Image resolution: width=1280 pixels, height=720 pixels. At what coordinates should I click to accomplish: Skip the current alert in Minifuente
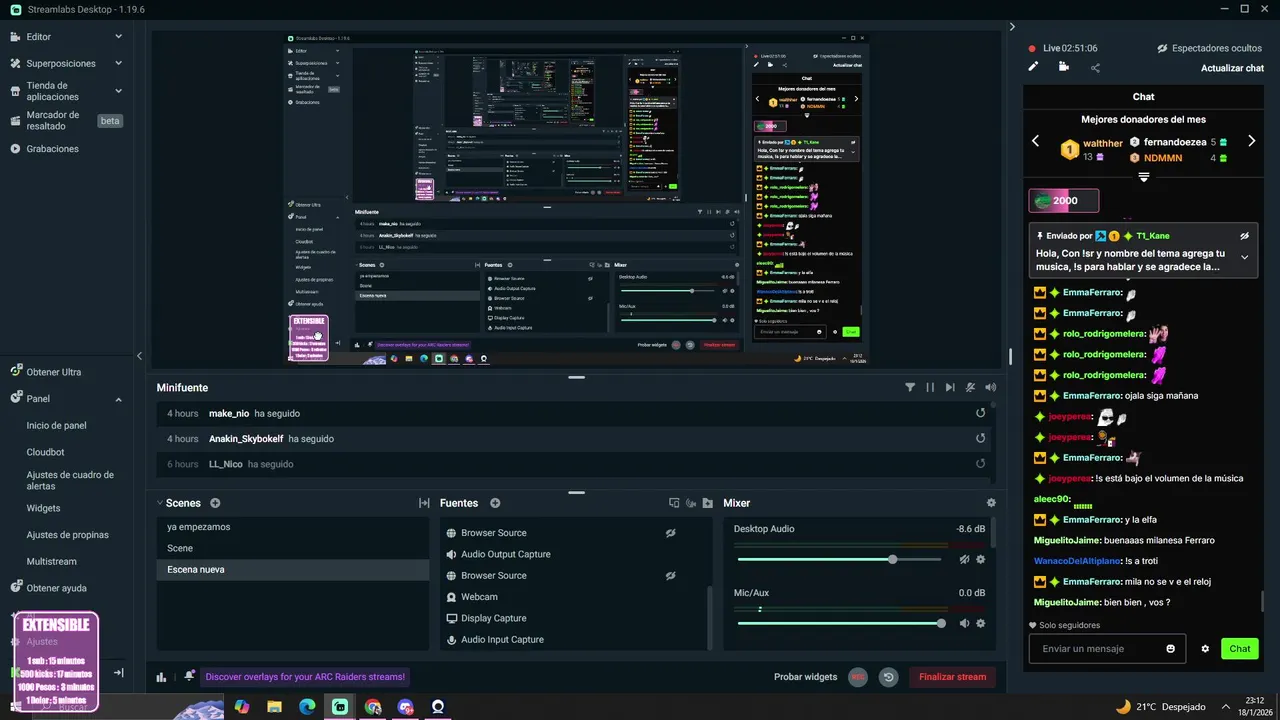[951, 387]
